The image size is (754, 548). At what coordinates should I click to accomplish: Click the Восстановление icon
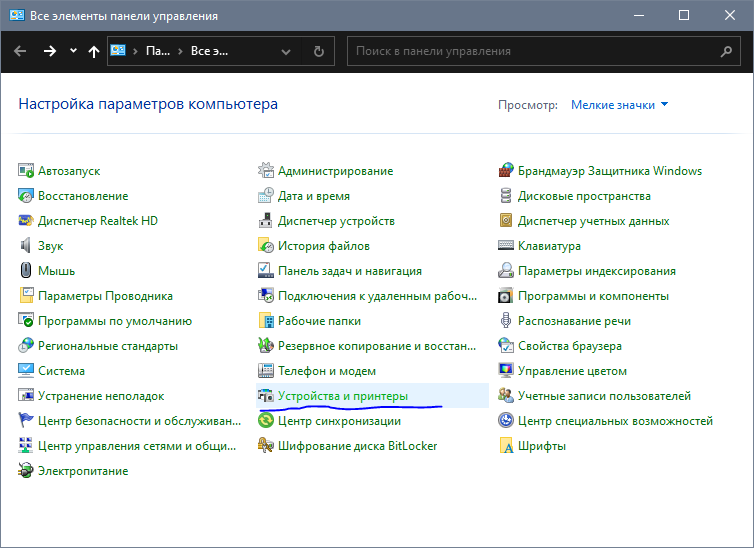click(x=25, y=196)
